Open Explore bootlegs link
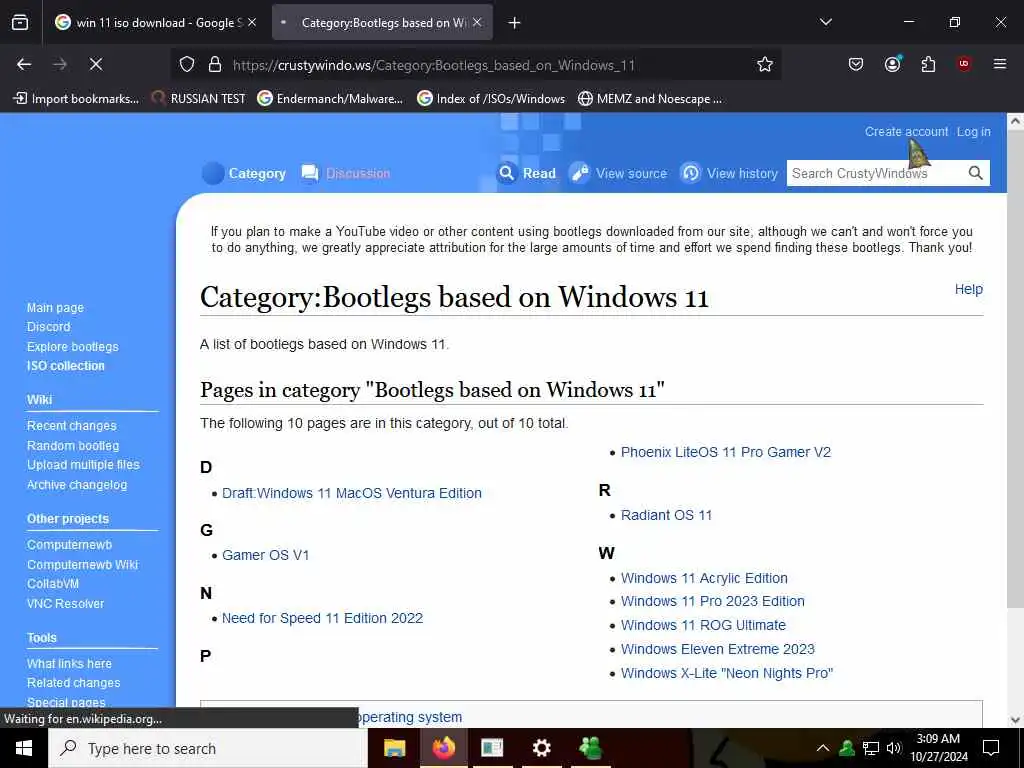1024x768 pixels. (72, 346)
